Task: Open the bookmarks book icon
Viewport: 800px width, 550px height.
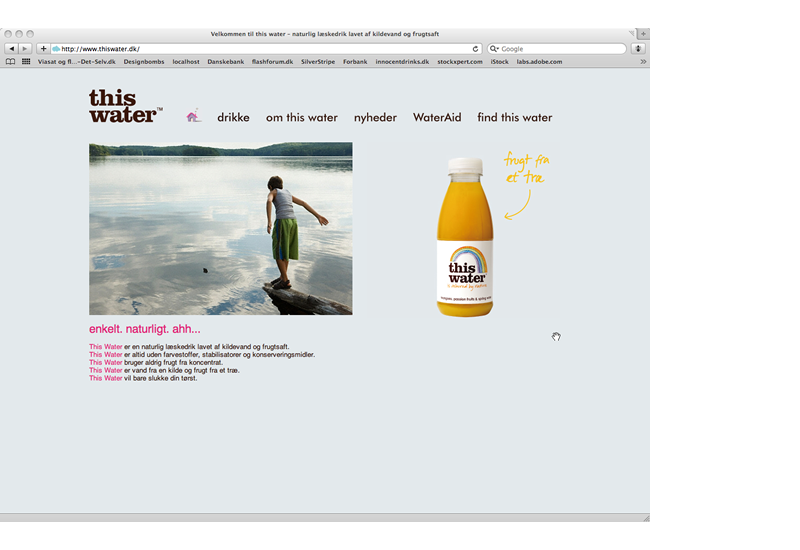Action: (11, 62)
